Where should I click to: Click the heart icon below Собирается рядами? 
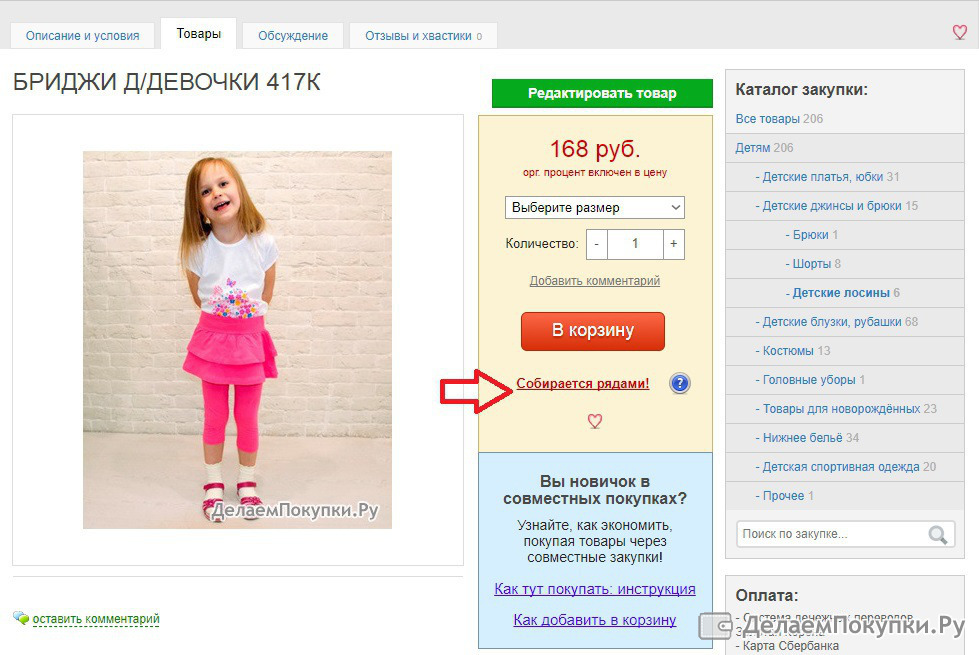click(594, 421)
